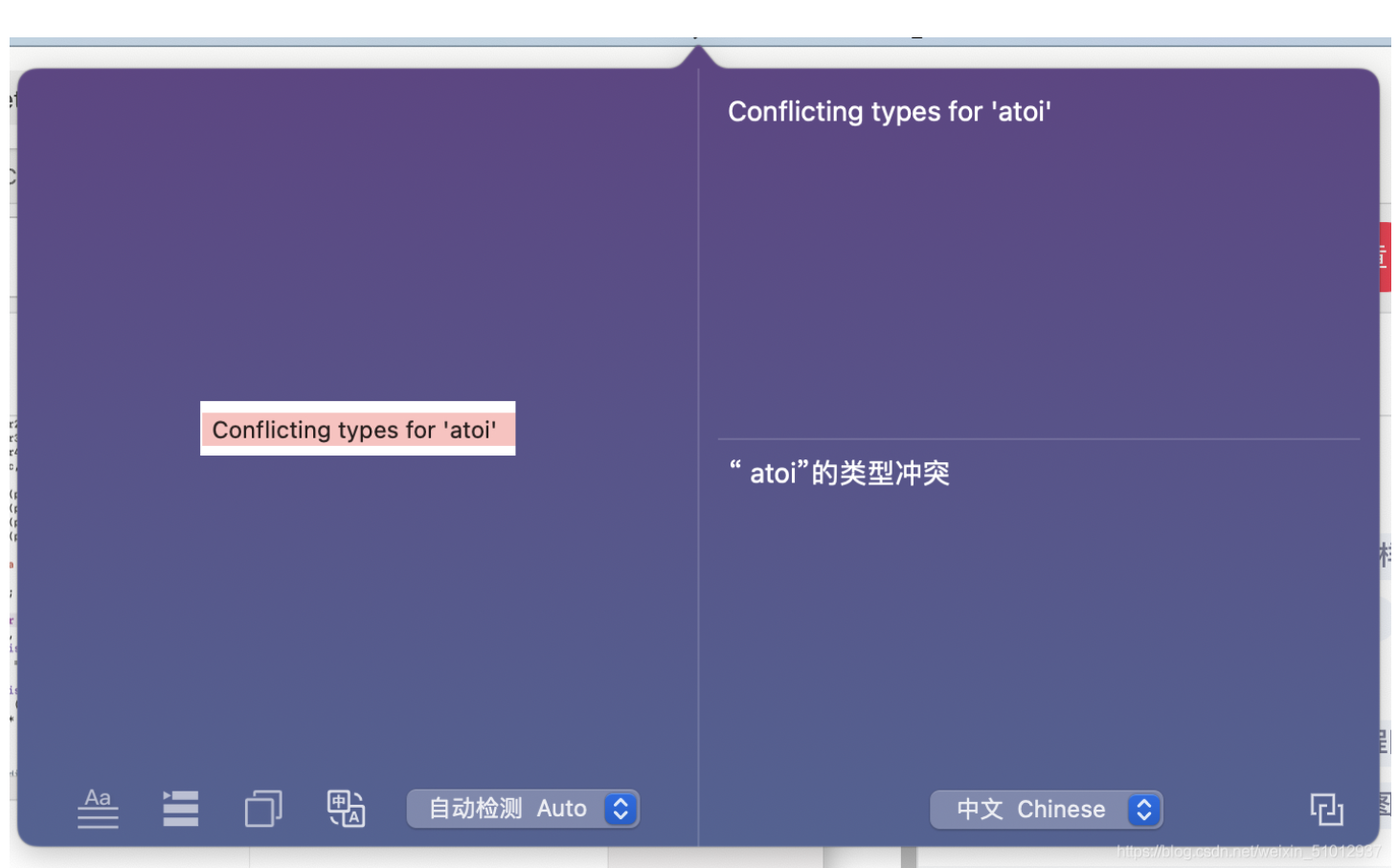This screenshot has width=1398, height=868.
Task: Click the blue Auto selector capsule control
Action: [522, 809]
